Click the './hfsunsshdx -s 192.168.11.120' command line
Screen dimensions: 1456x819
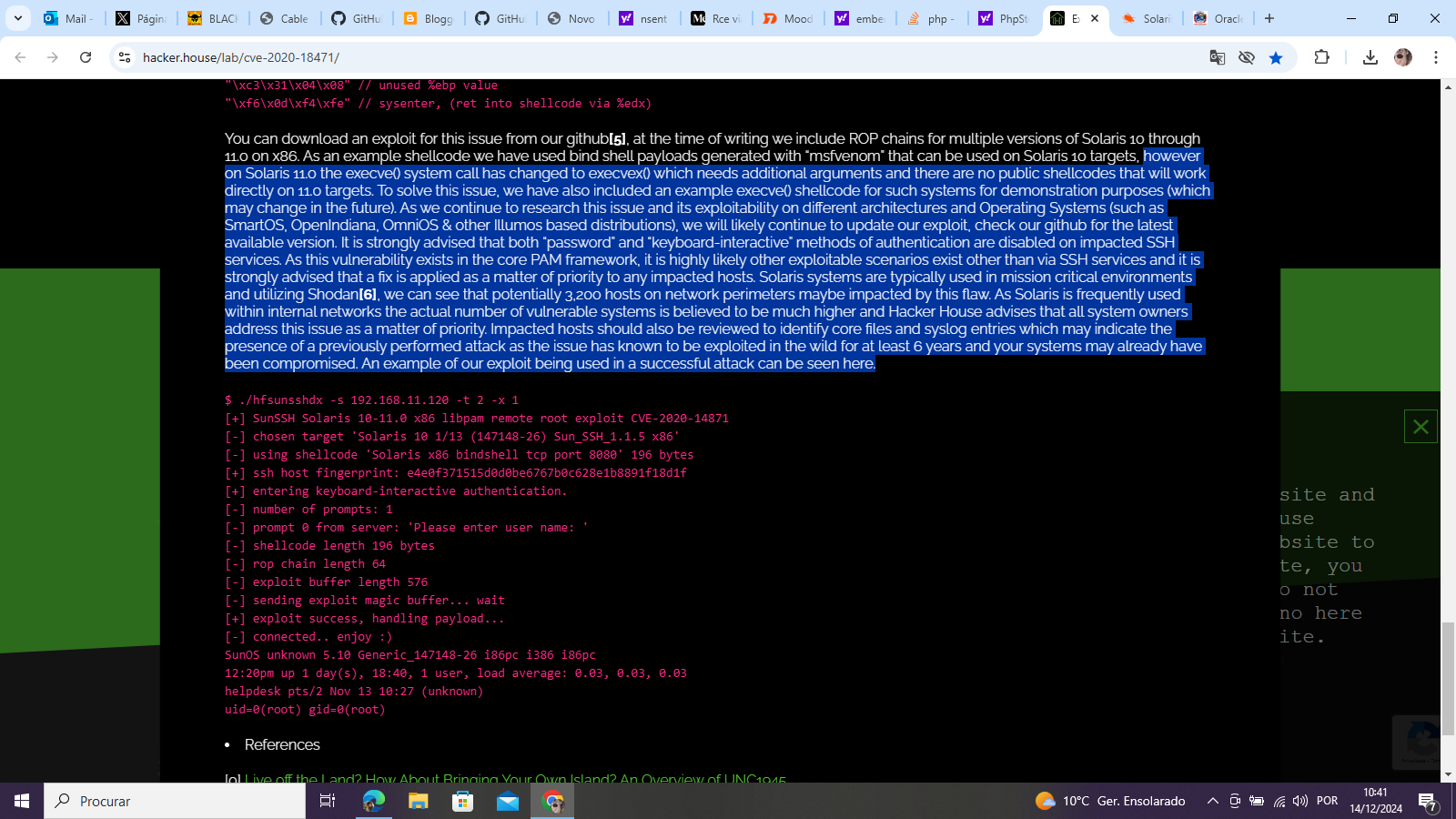(x=371, y=400)
